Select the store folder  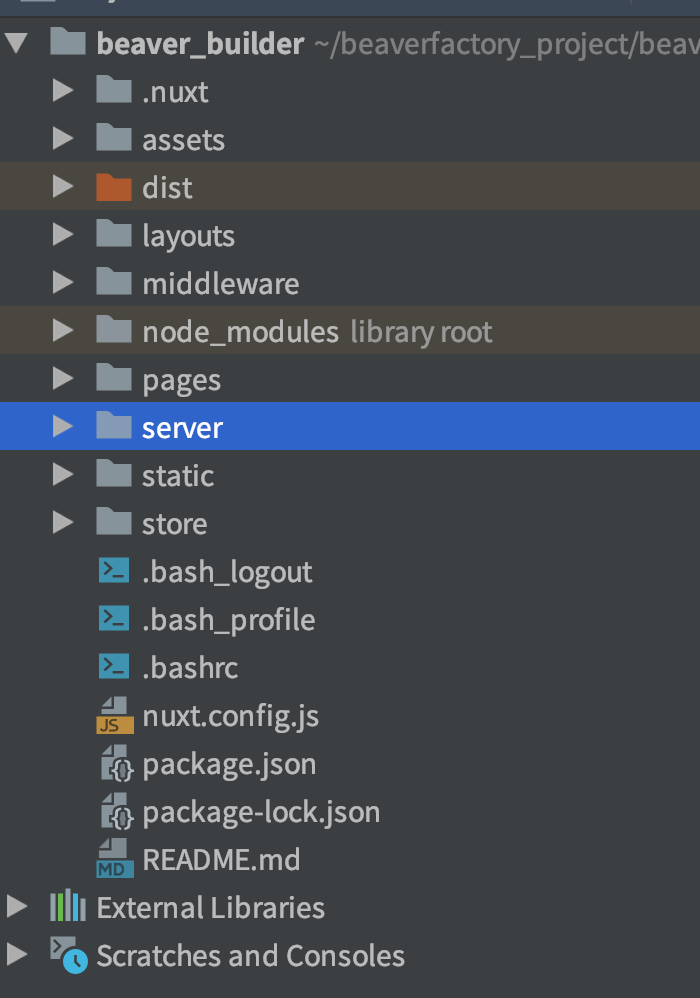click(x=350, y=523)
